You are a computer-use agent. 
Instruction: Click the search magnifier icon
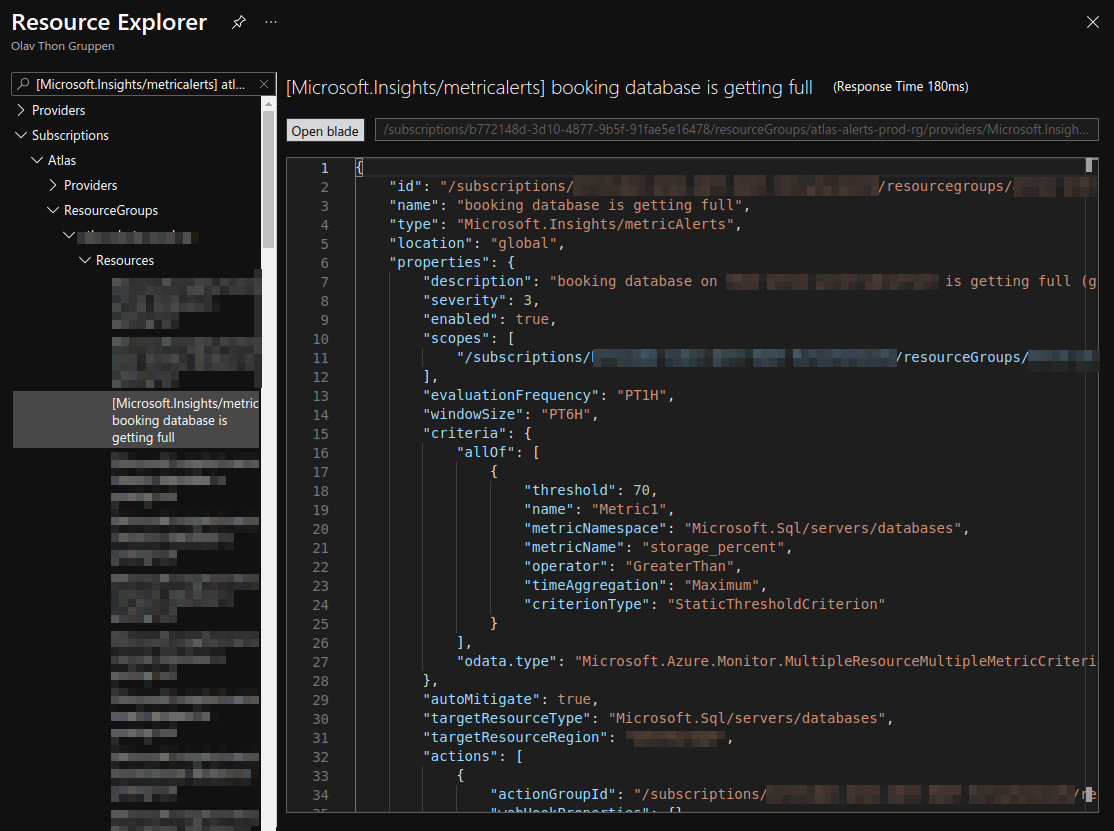click(x=24, y=83)
